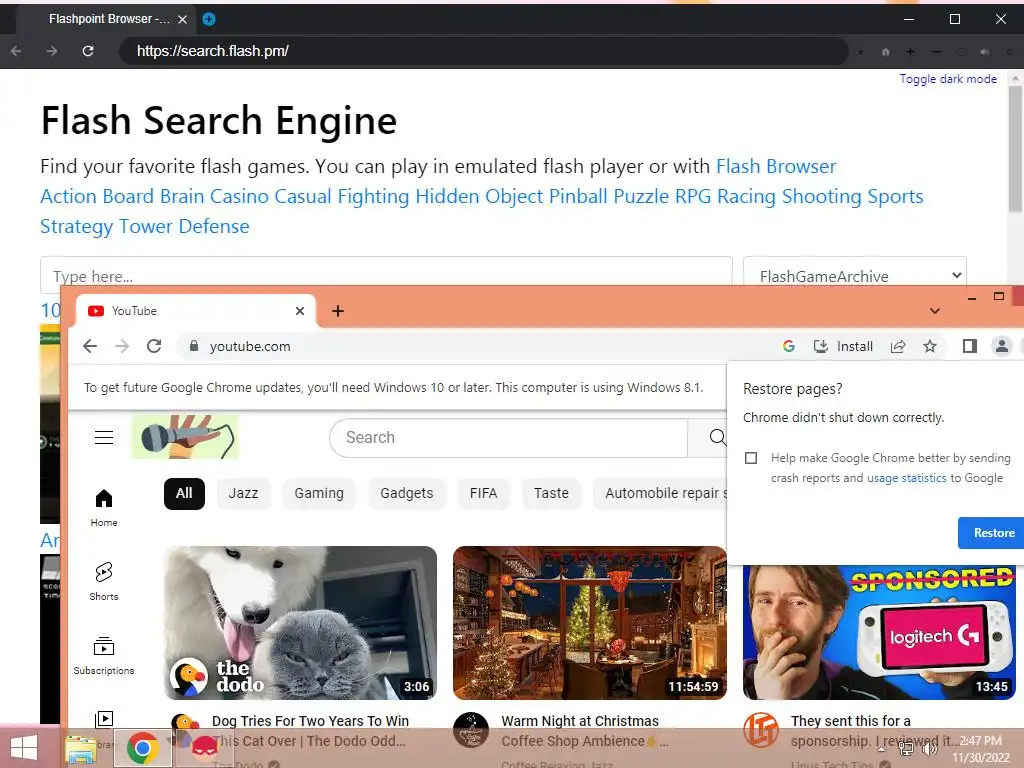The width and height of the screenshot is (1024, 768).
Task: Click the Windows Start button
Action: click(x=24, y=748)
